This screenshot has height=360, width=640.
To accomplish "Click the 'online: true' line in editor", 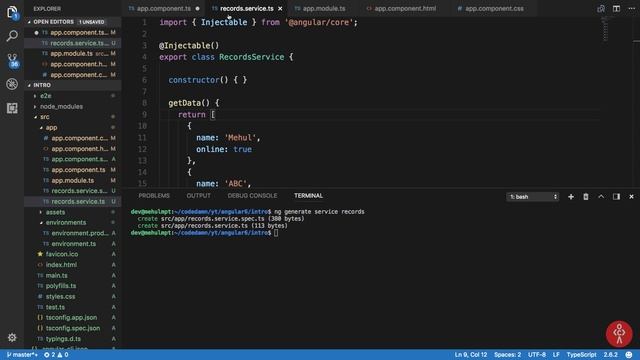I will (224, 149).
